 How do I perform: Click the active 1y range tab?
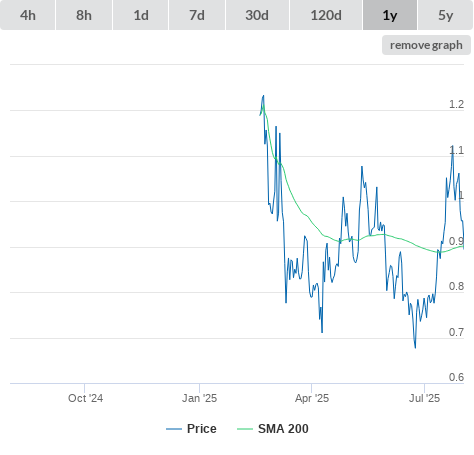coord(390,15)
